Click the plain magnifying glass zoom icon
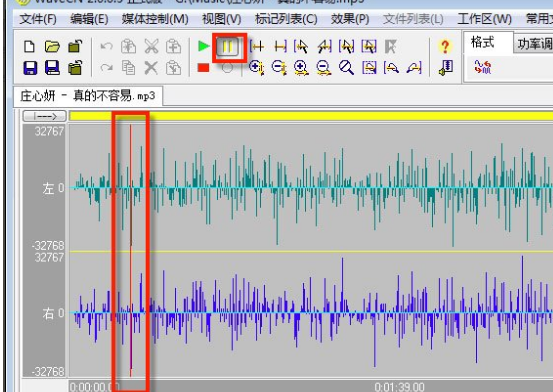Image resolution: width=553 pixels, height=392 pixels. pyautogui.click(x=346, y=67)
